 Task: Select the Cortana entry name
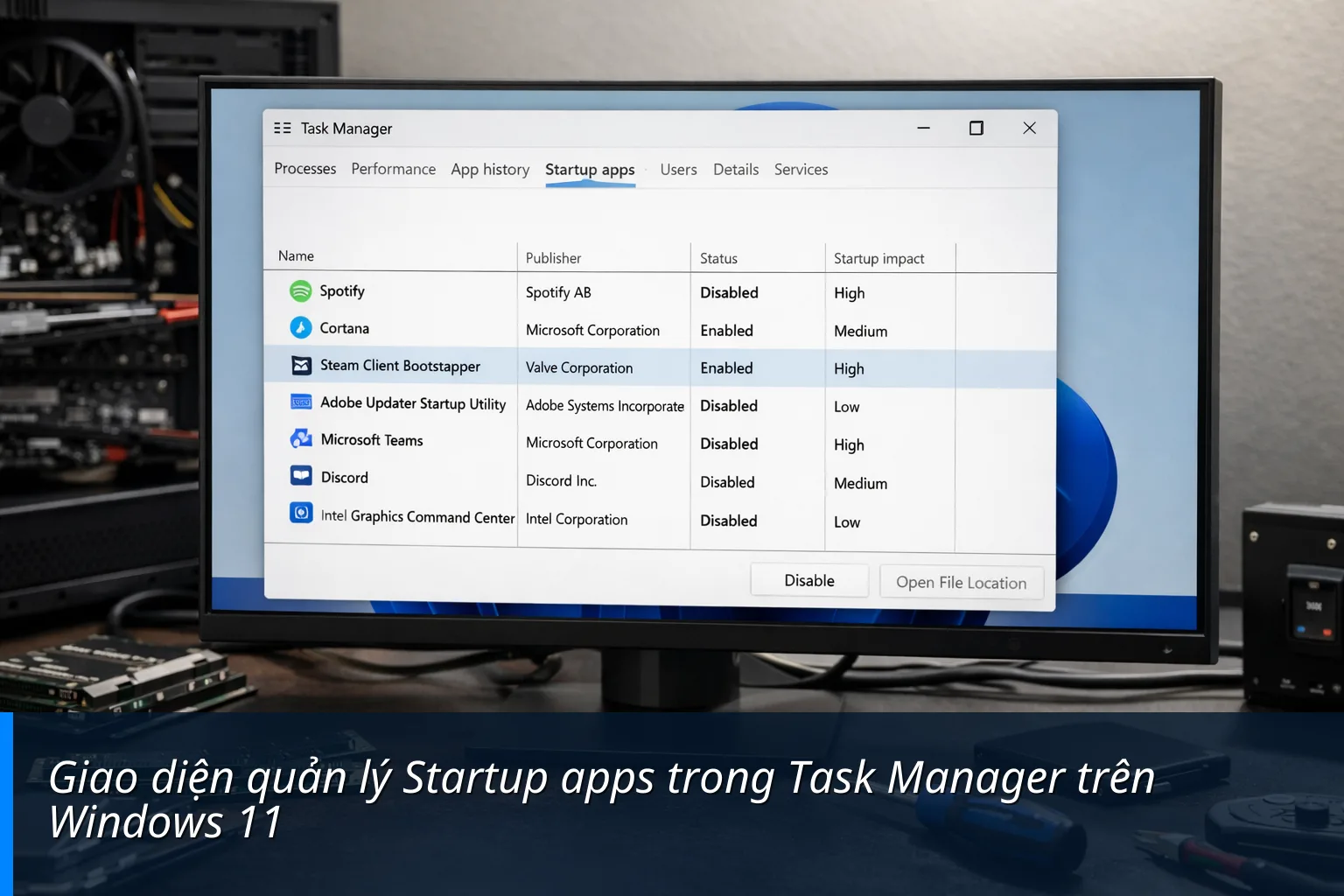(344, 328)
